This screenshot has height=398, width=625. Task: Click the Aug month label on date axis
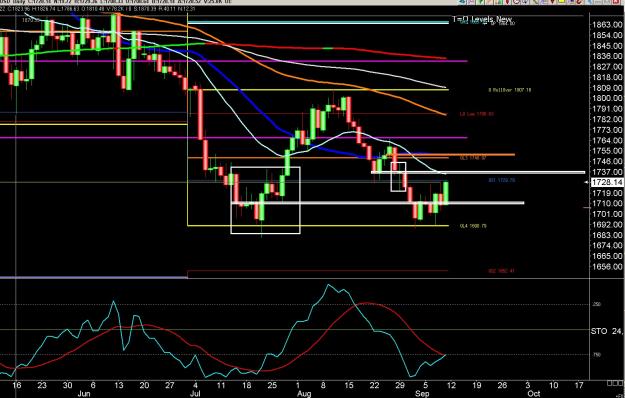click(x=304, y=394)
